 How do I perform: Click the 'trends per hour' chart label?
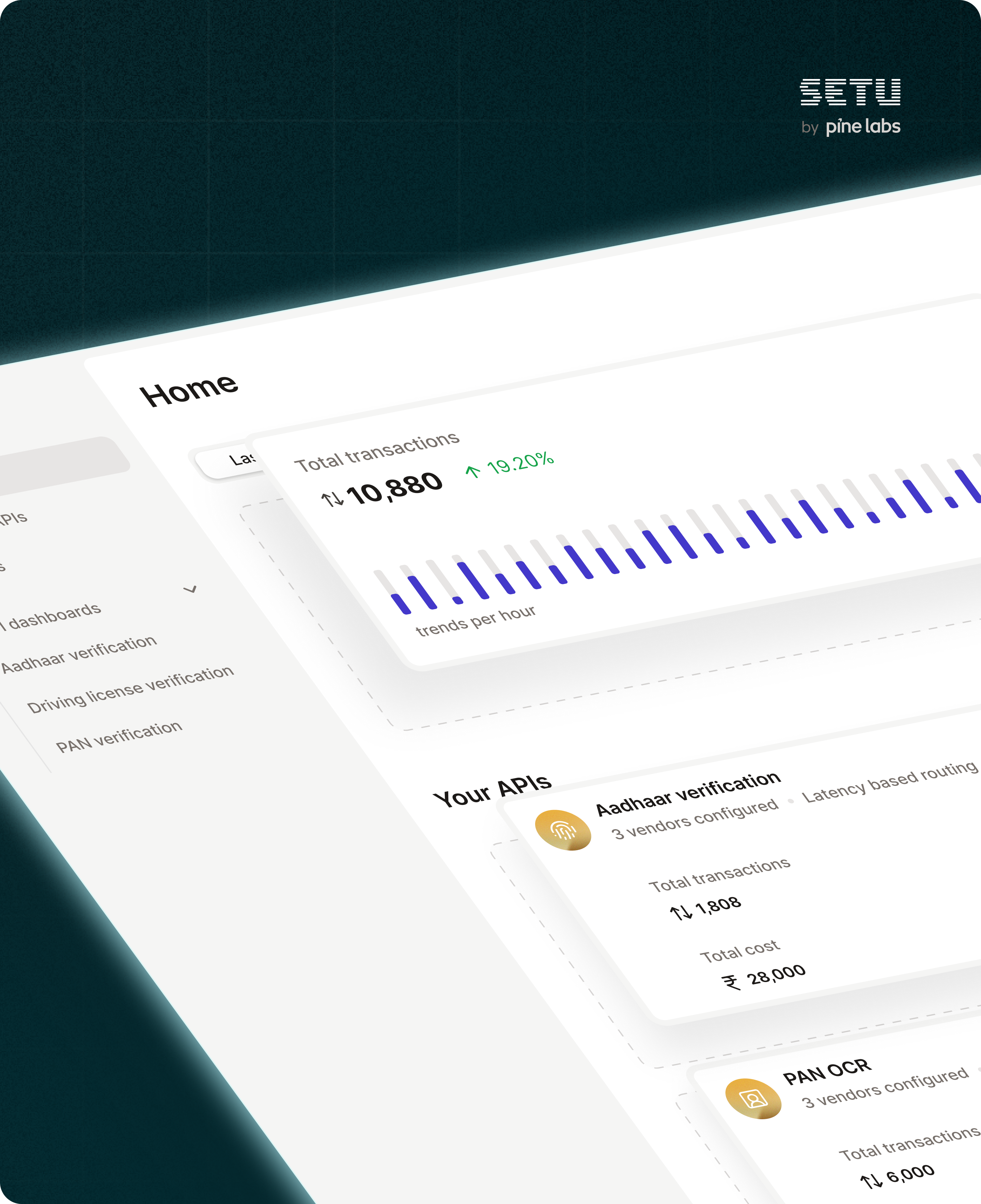(476, 621)
